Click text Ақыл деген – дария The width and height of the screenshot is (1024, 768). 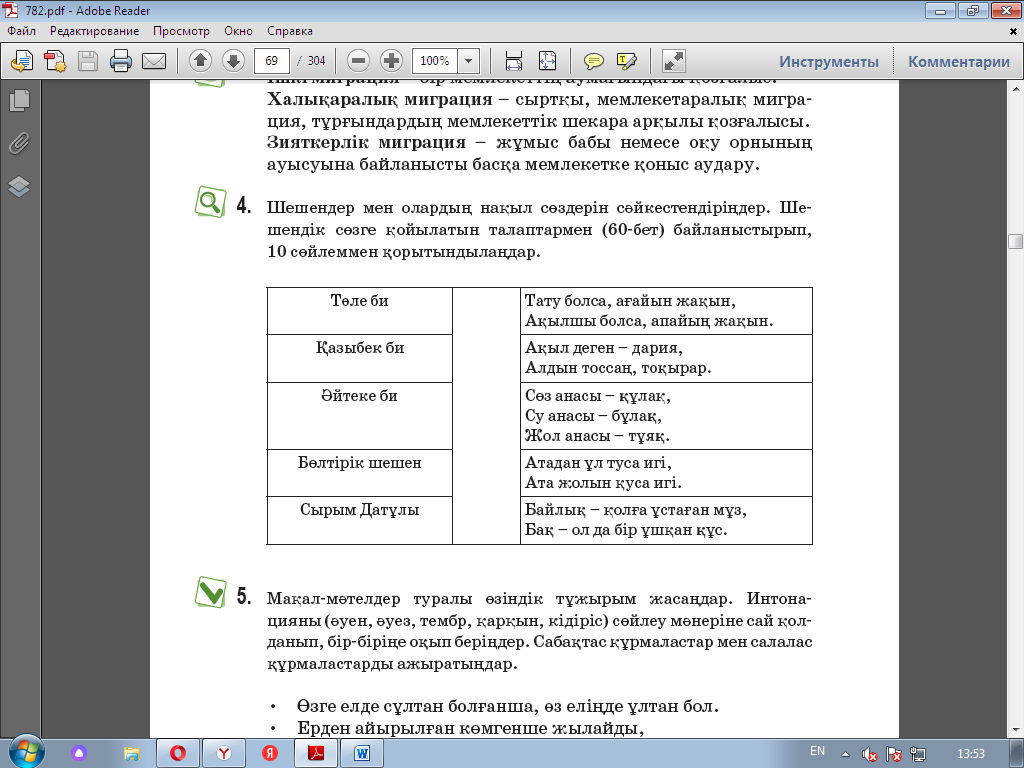tap(603, 348)
